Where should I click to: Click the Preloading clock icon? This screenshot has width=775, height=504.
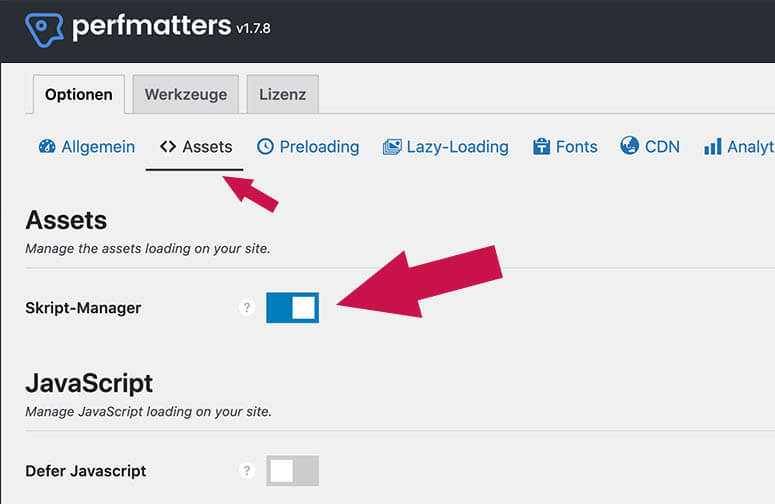click(x=265, y=146)
